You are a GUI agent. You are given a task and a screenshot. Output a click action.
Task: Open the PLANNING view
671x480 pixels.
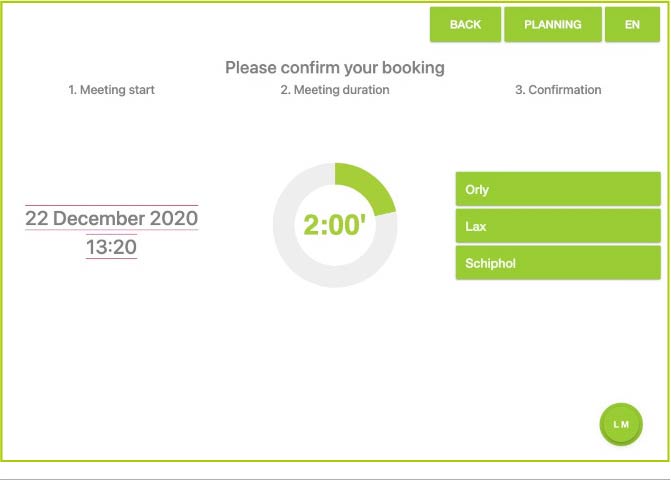pos(553,25)
